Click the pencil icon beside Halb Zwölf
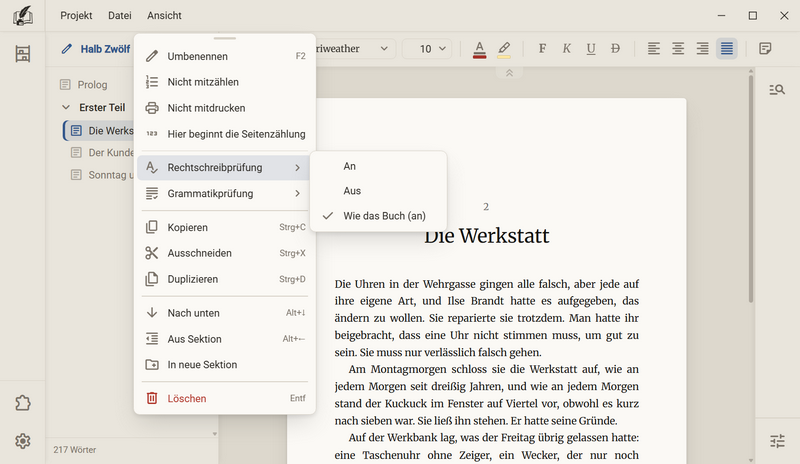 pyautogui.click(x=66, y=49)
